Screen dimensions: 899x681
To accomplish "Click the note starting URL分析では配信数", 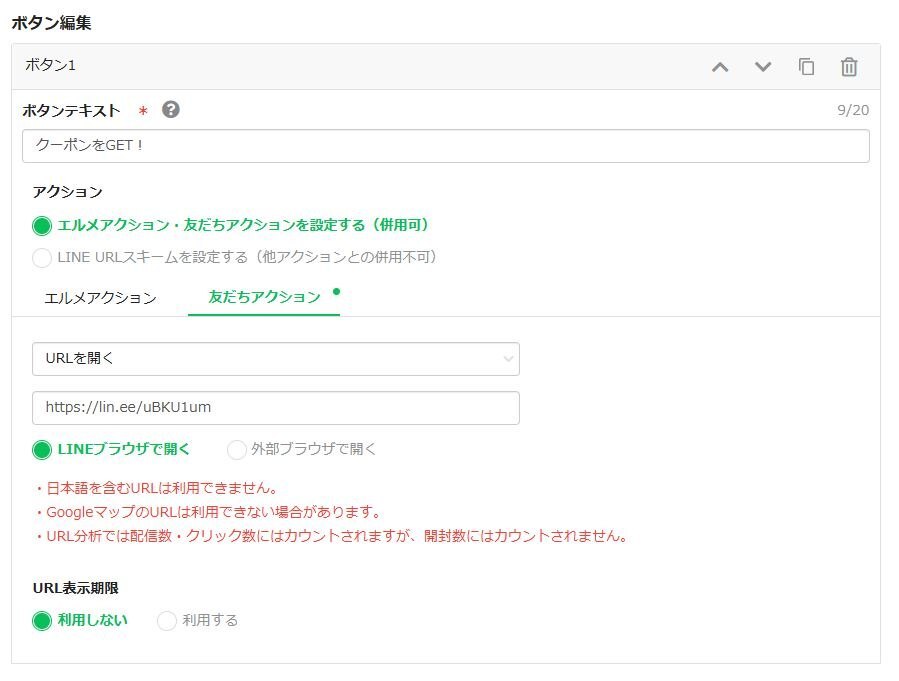I will coord(332,536).
